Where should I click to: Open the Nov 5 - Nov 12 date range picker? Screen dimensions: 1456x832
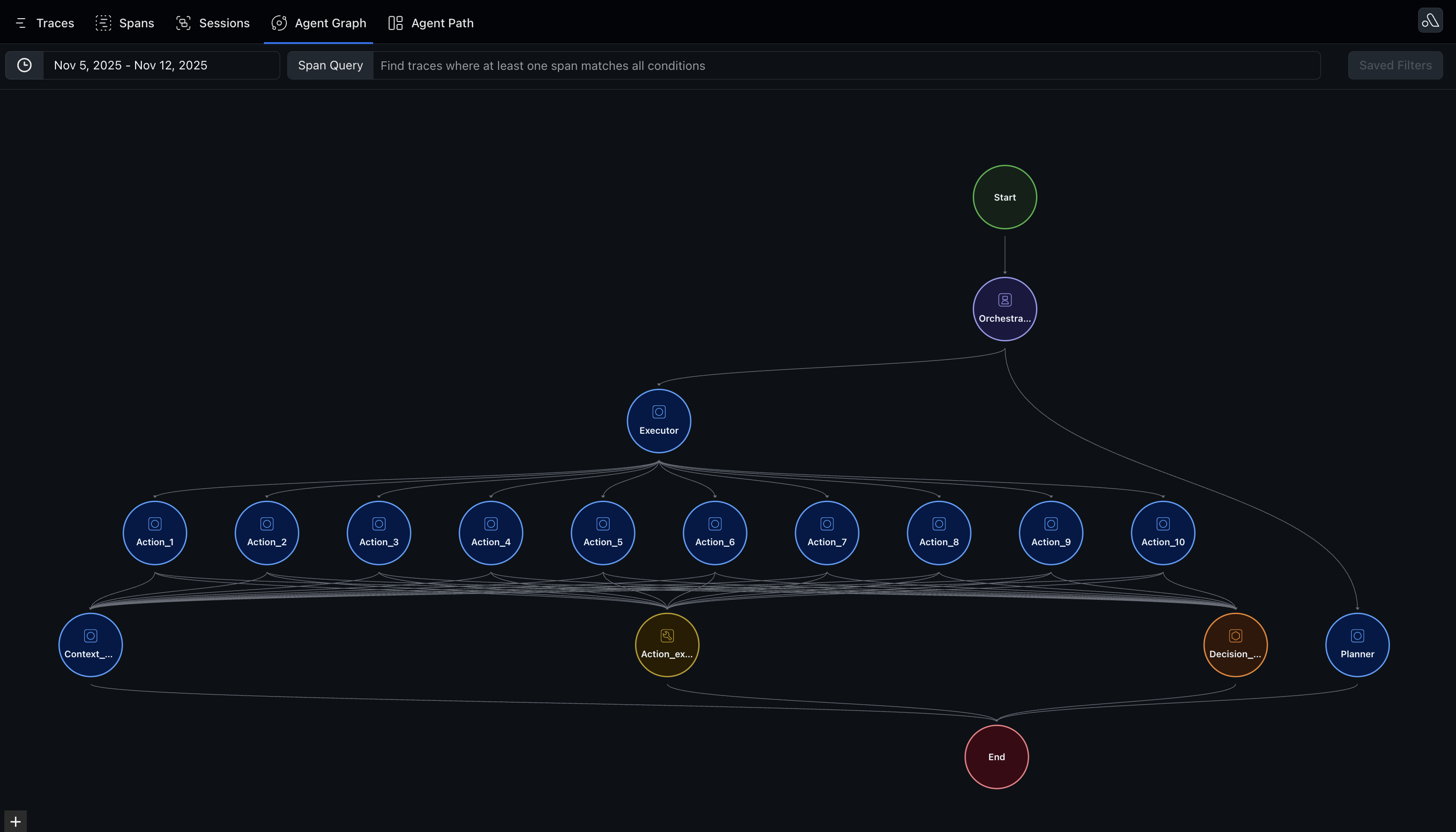pos(160,65)
